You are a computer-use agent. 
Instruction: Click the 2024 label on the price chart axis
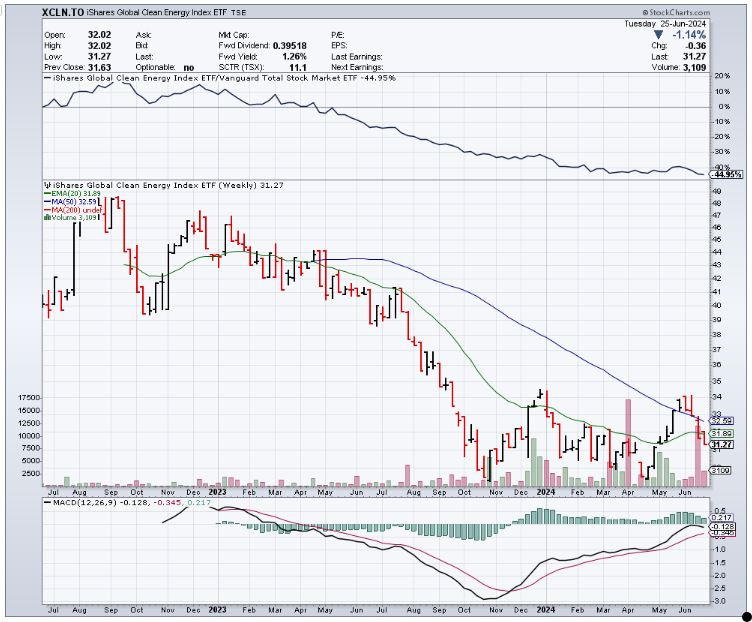(546, 493)
